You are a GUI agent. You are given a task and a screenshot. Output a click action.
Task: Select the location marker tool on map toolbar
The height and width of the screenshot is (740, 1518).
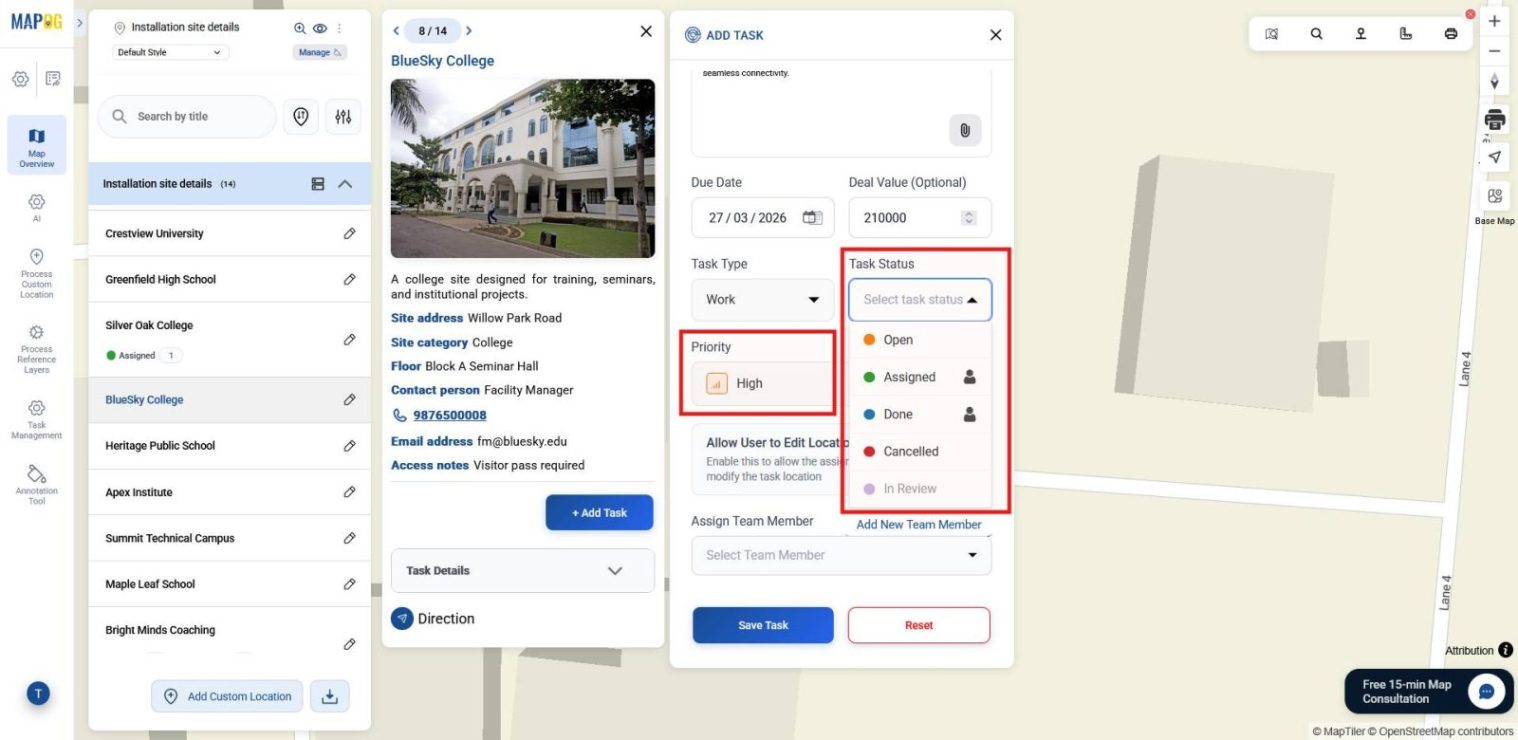[x=1361, y=33]
